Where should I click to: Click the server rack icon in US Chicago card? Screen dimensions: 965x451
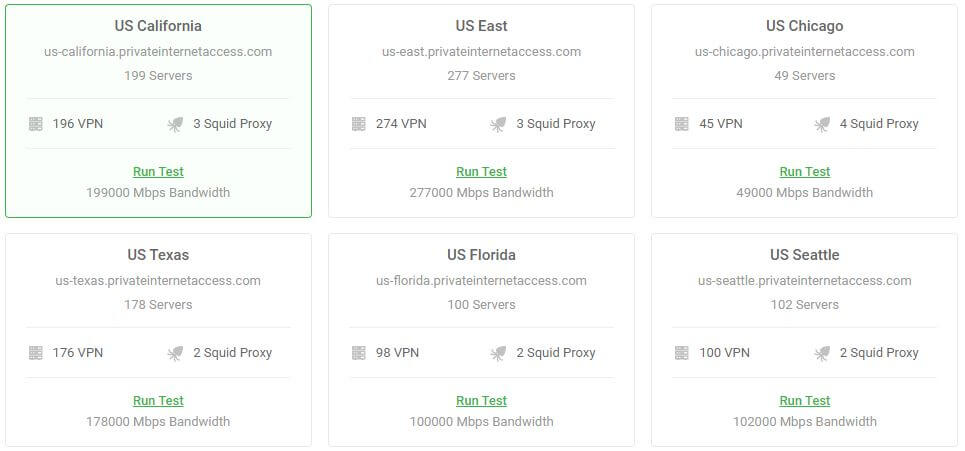click(682, 124)
